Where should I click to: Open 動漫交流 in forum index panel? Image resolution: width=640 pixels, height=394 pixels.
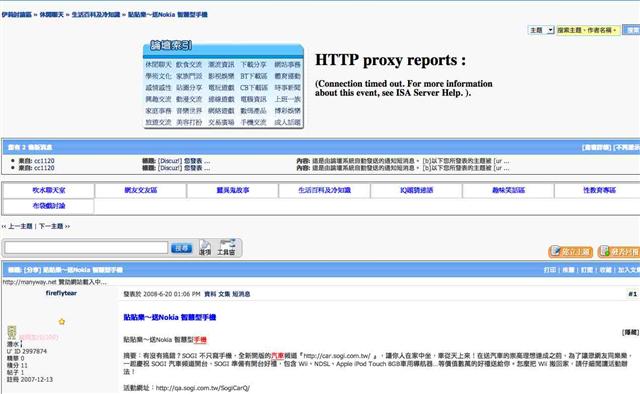point(189,99)
